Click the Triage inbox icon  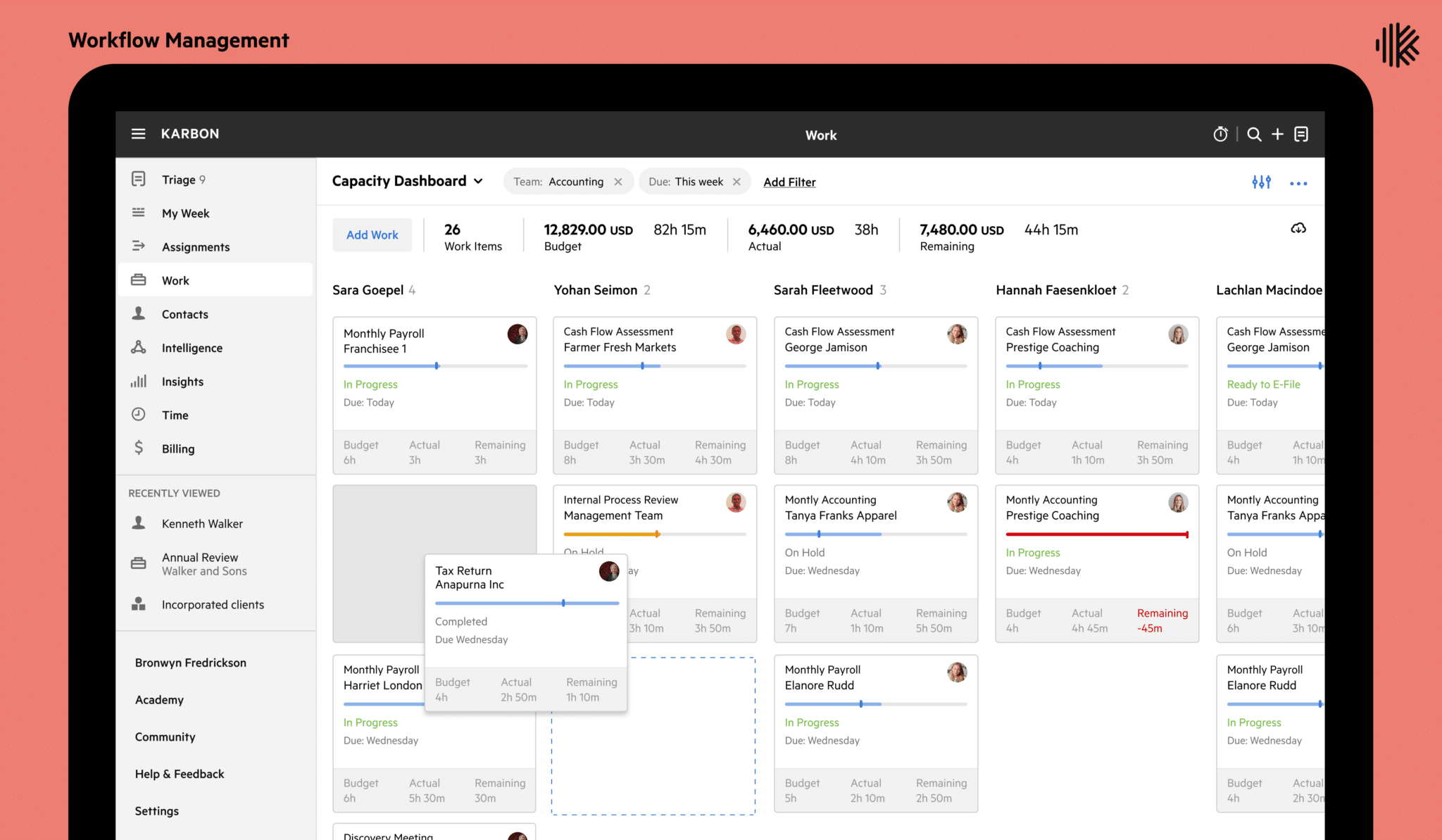[x=139, y=179]
